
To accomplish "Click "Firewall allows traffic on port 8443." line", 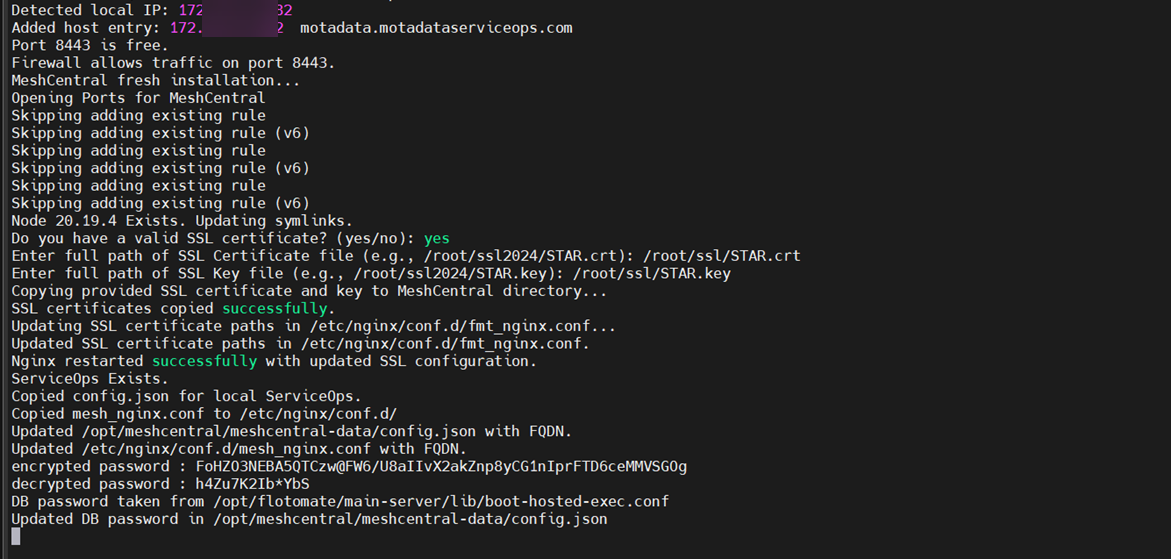I will point(173,63).
